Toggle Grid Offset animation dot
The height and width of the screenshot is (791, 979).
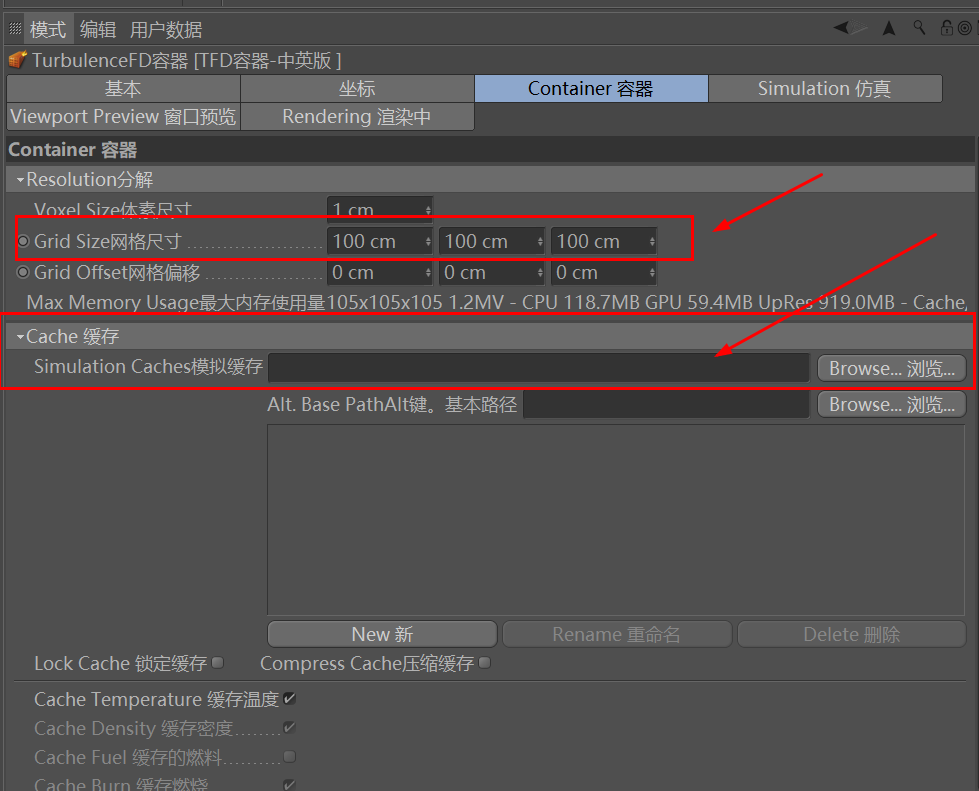tap(23, 272)
